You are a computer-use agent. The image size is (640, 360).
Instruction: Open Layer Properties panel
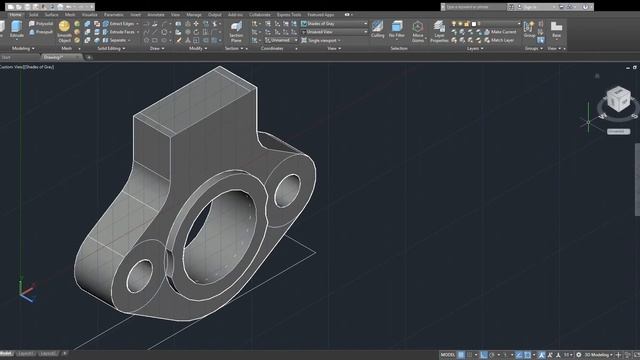pos(439,31)
